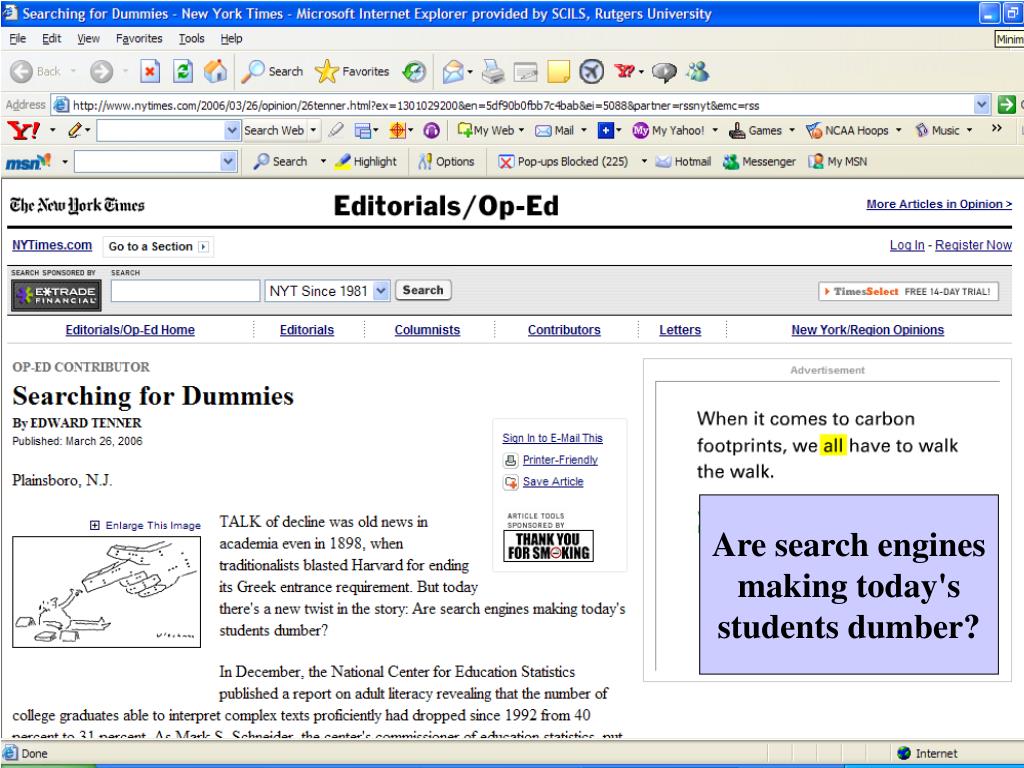Image resolution: width=1024 pixels, height=768 pixels.
Task: Click the Save Article link
Action: point(553,481)
